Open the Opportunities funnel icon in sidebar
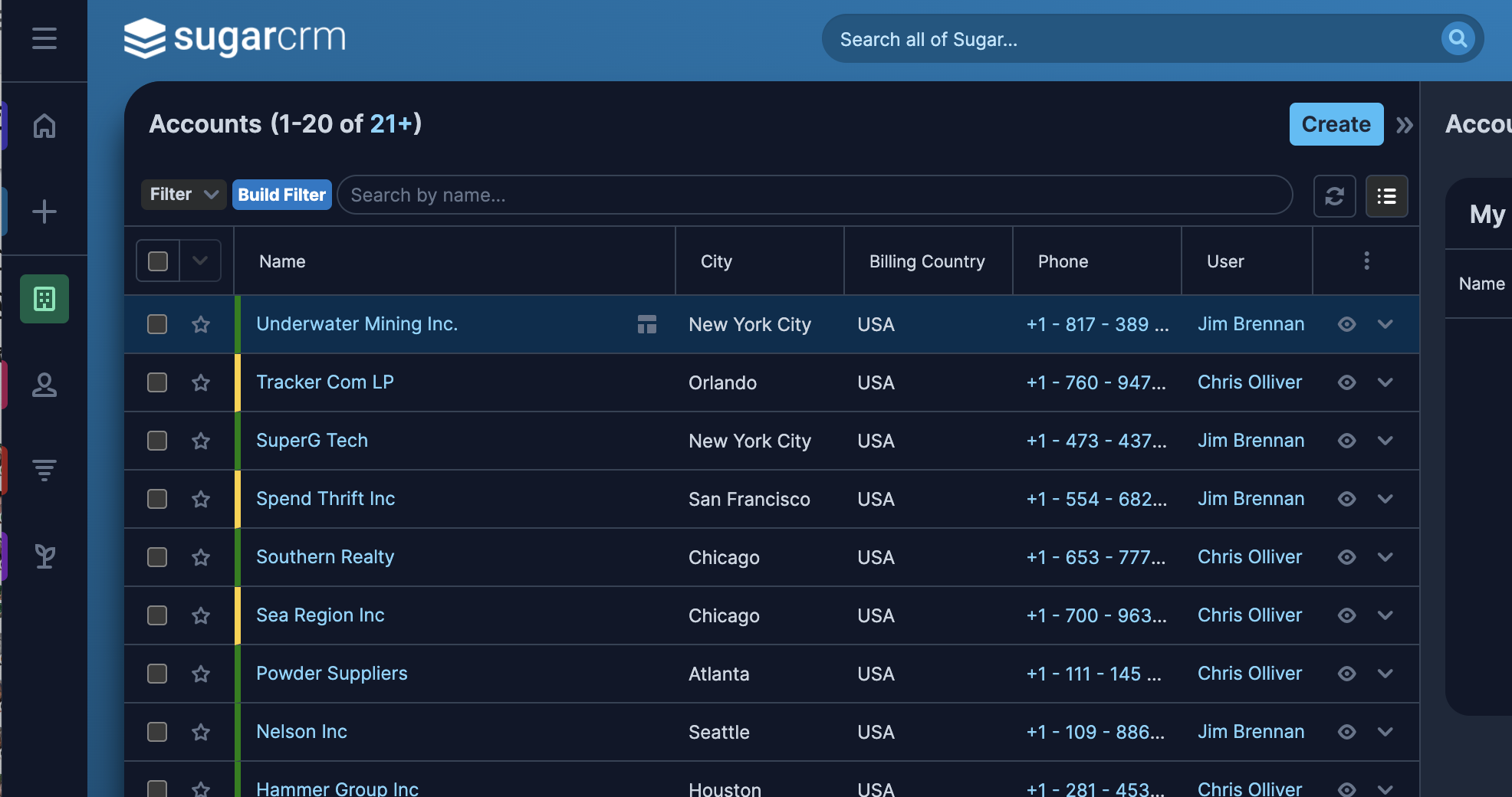 [x=44, y=470]
